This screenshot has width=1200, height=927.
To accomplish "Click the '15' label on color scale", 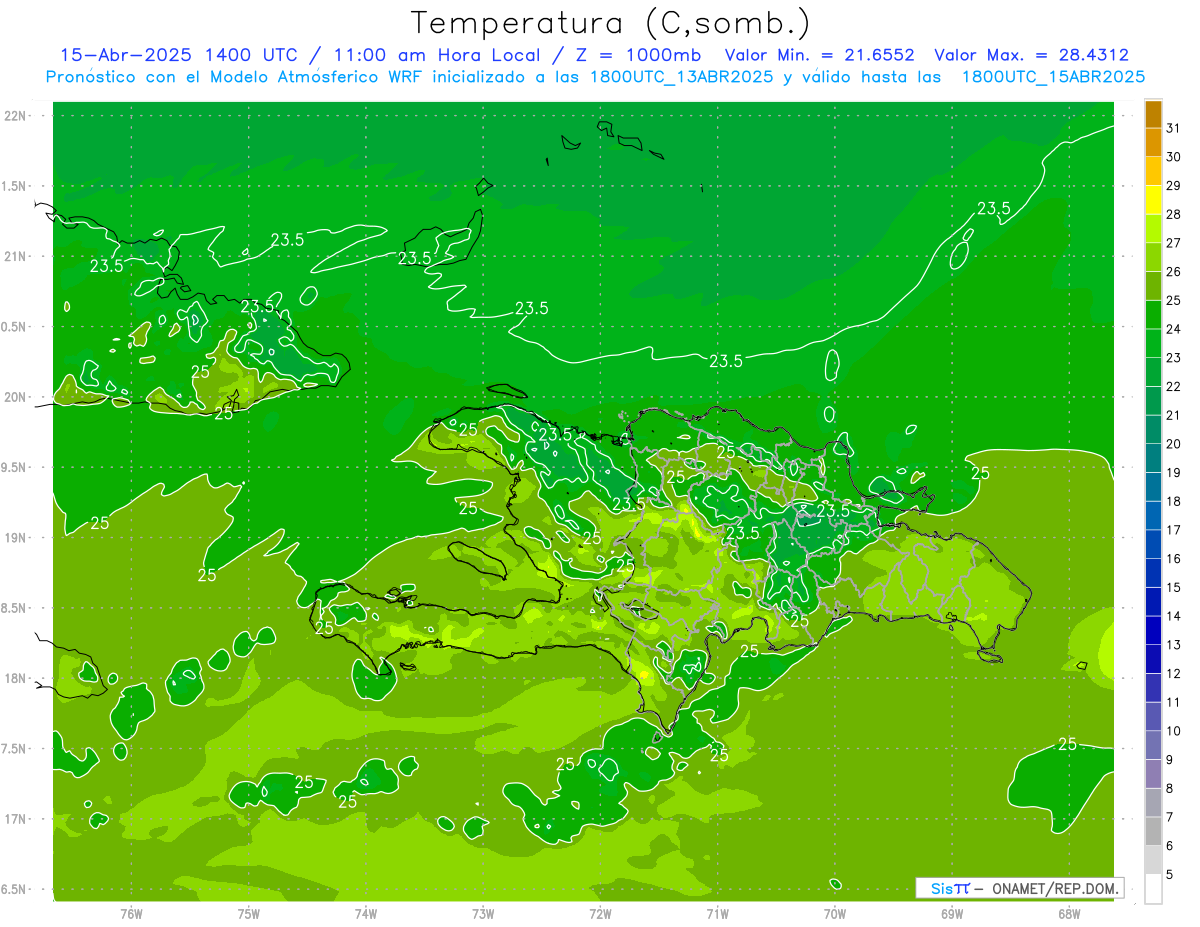I will point(1173,587).
